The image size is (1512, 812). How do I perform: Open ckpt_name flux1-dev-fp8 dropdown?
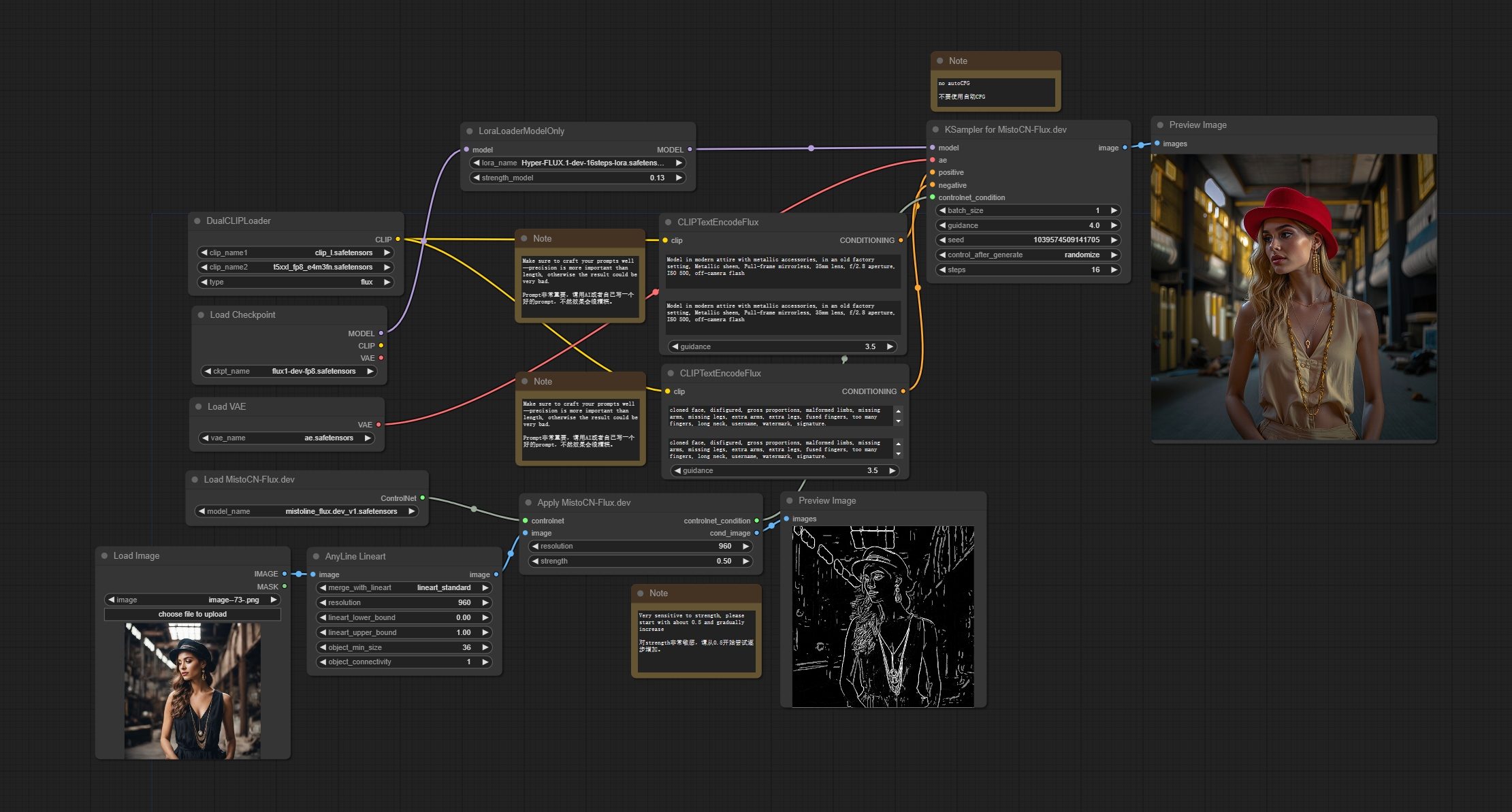pyautogui.click(x=289, y=371)
